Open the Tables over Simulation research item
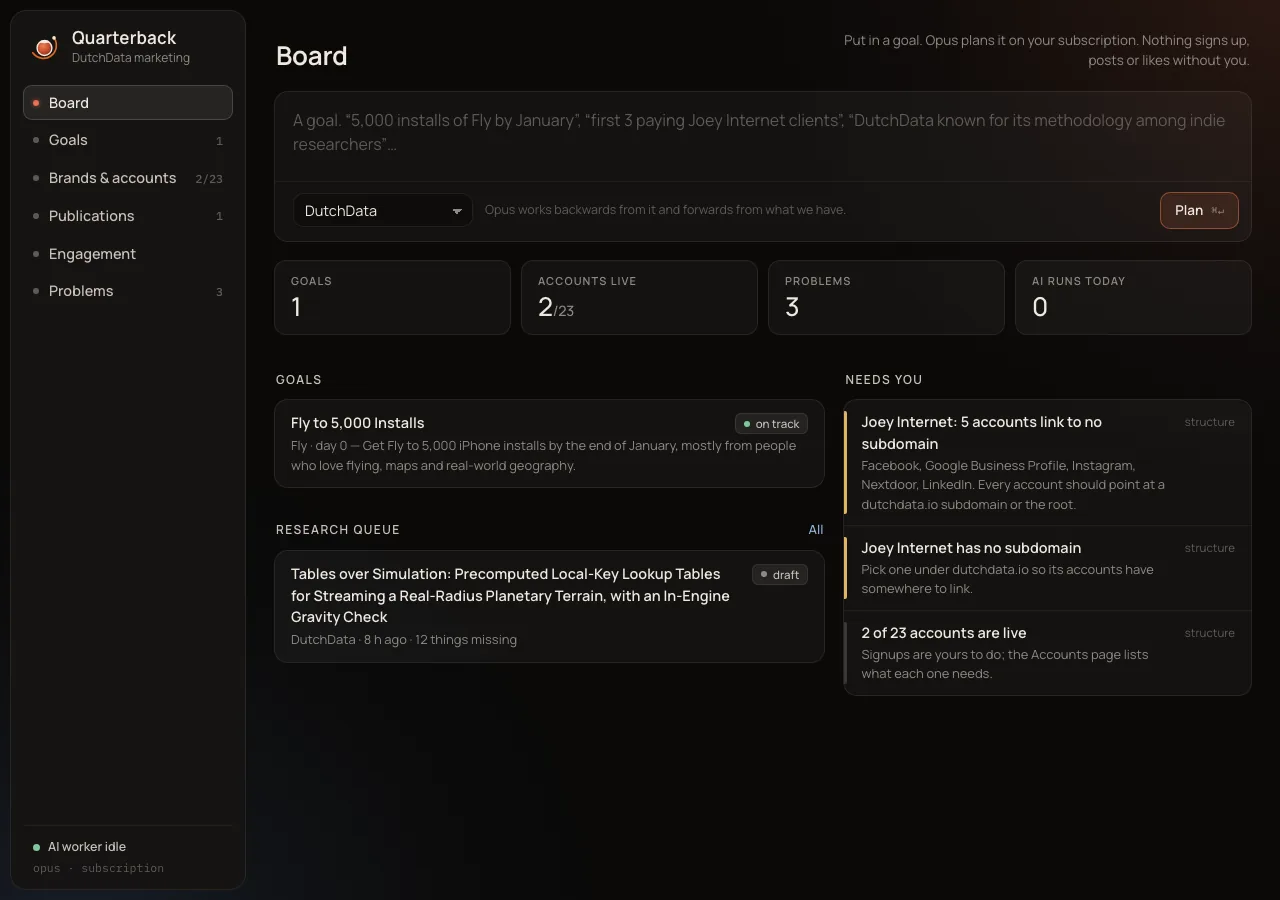Viewport: 1280px width, 900px height. (x=549, y=606)
